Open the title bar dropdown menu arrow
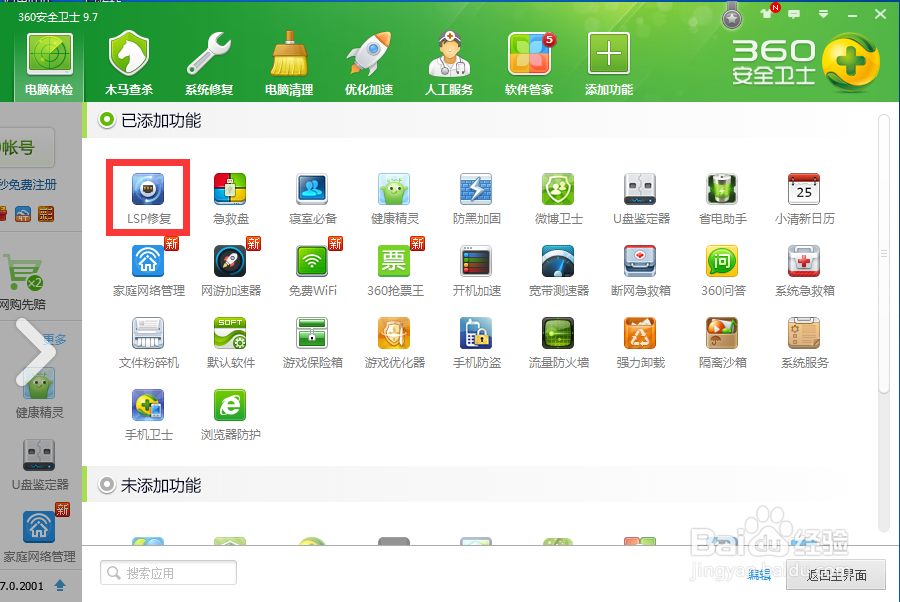 pos(823,14)
